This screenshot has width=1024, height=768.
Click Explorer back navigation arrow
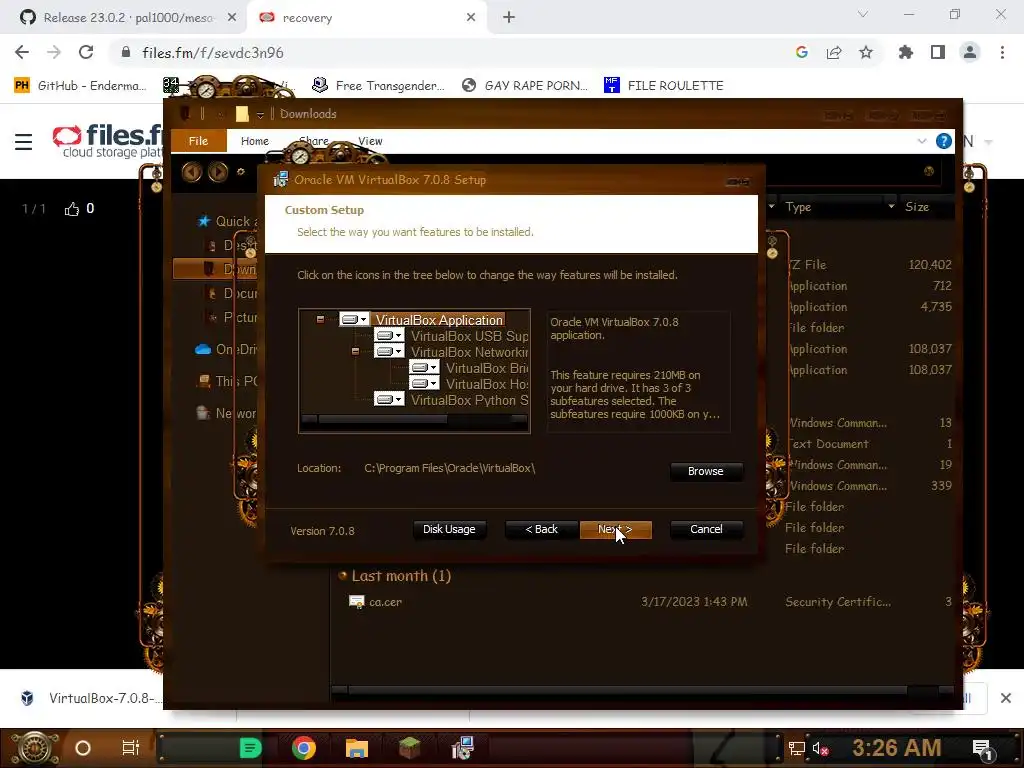[x=191, y=172]
